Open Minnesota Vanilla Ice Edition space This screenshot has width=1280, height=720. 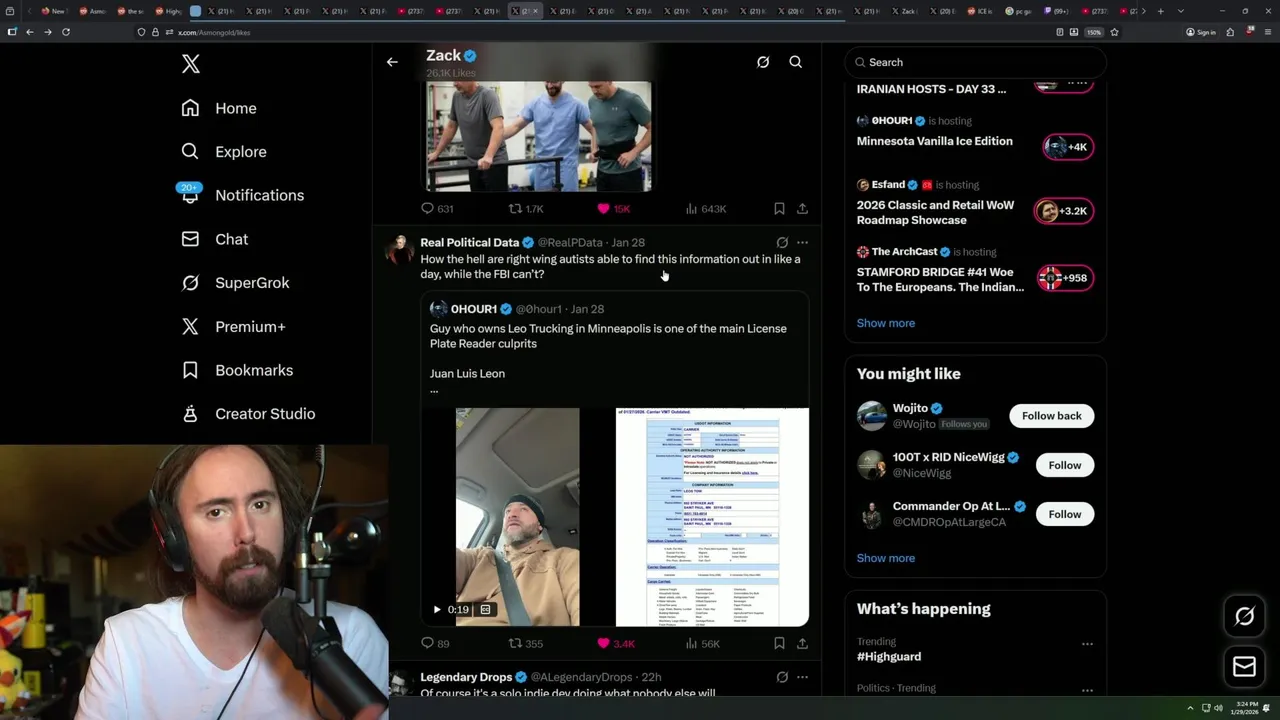click(934, 141)
